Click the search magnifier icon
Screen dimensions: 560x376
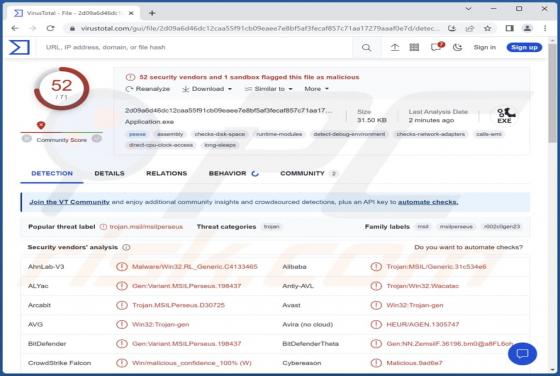point(366,47)
